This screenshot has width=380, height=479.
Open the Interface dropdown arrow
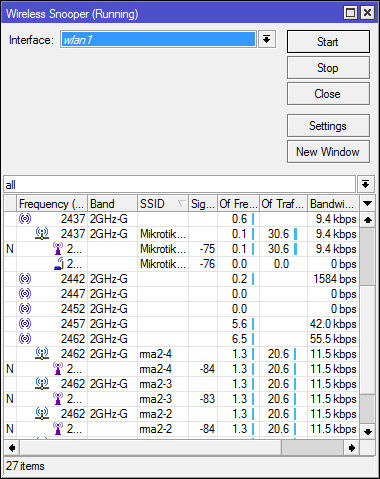coord(266,40)
